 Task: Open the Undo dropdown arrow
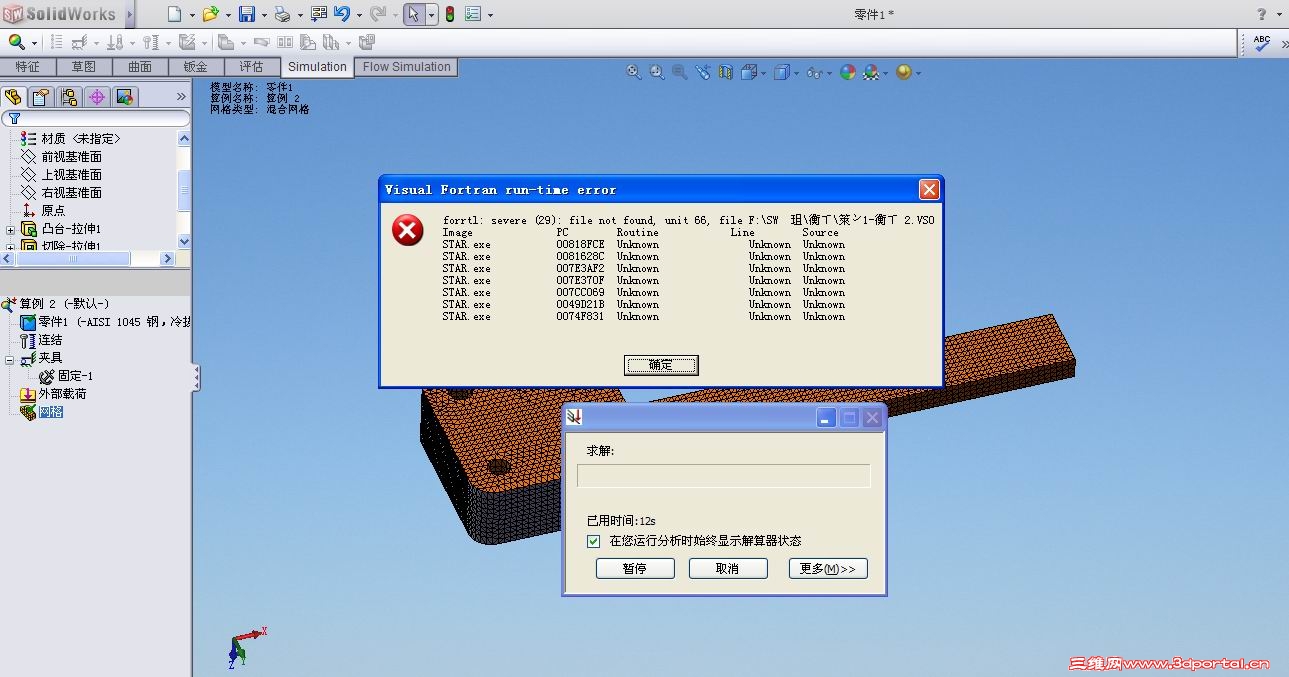coord(358,15)
